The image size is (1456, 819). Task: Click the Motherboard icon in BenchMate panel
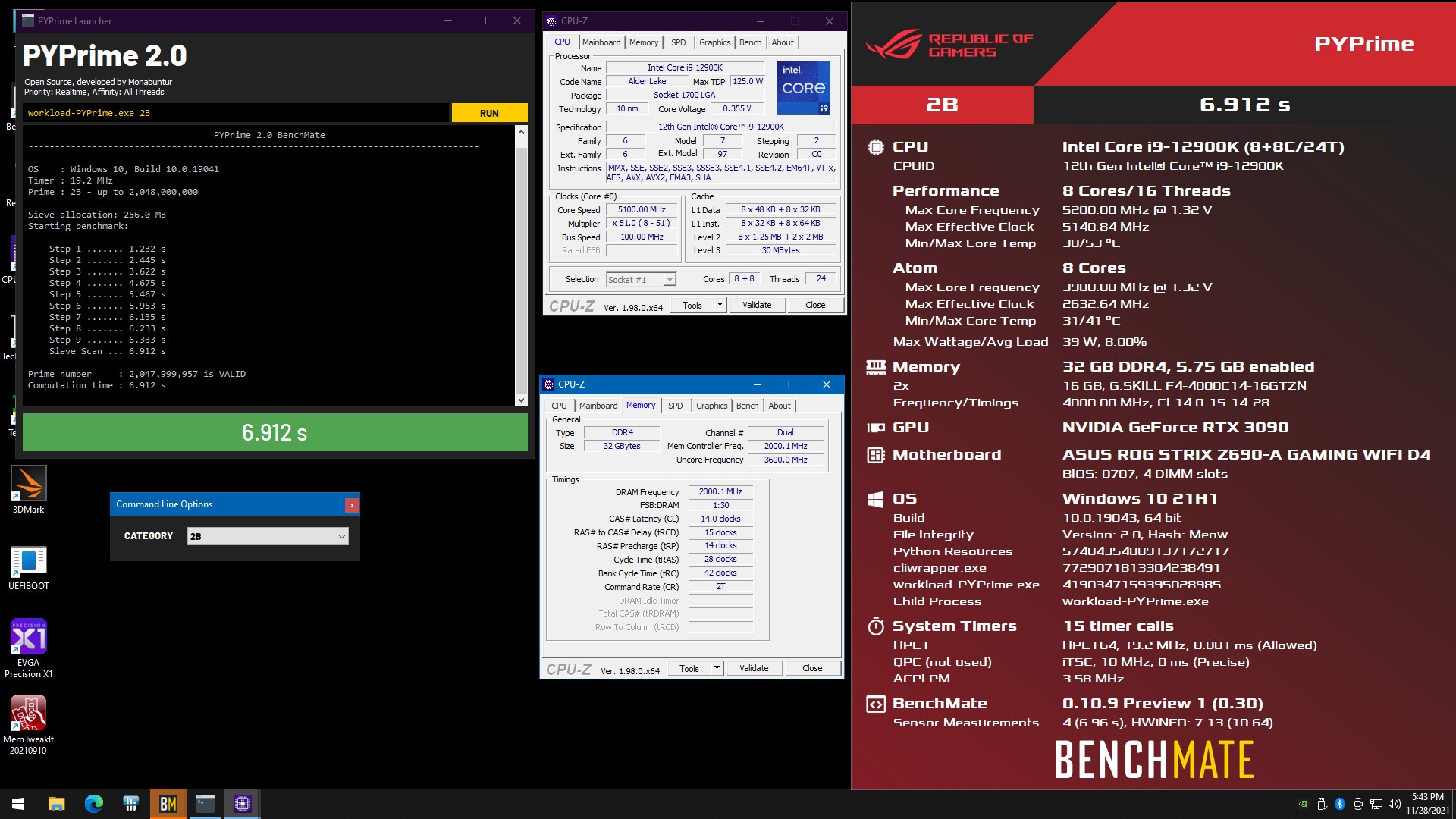(875, 455)
